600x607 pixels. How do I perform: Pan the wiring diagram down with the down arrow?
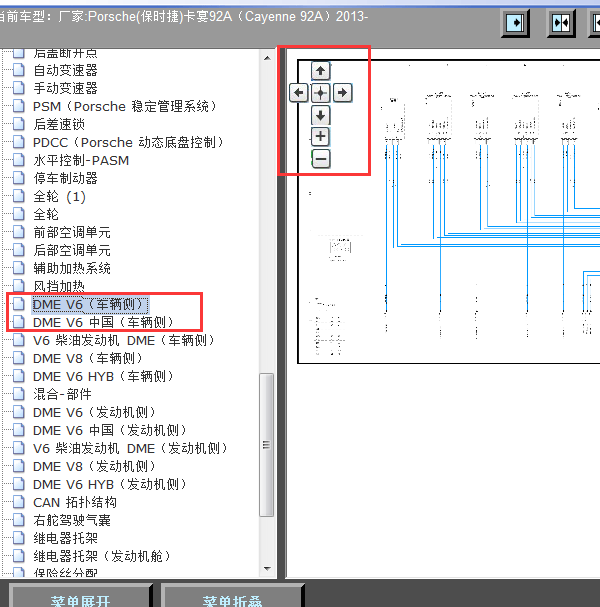(320, 115)
